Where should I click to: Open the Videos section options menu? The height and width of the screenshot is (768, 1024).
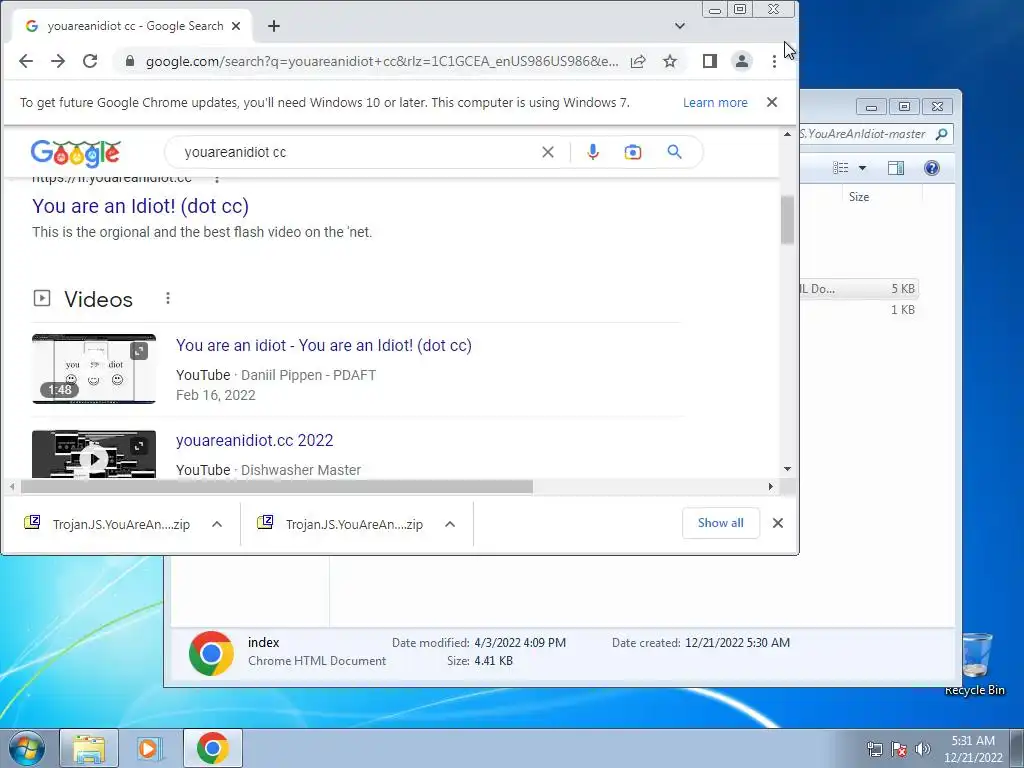point(168,298)
